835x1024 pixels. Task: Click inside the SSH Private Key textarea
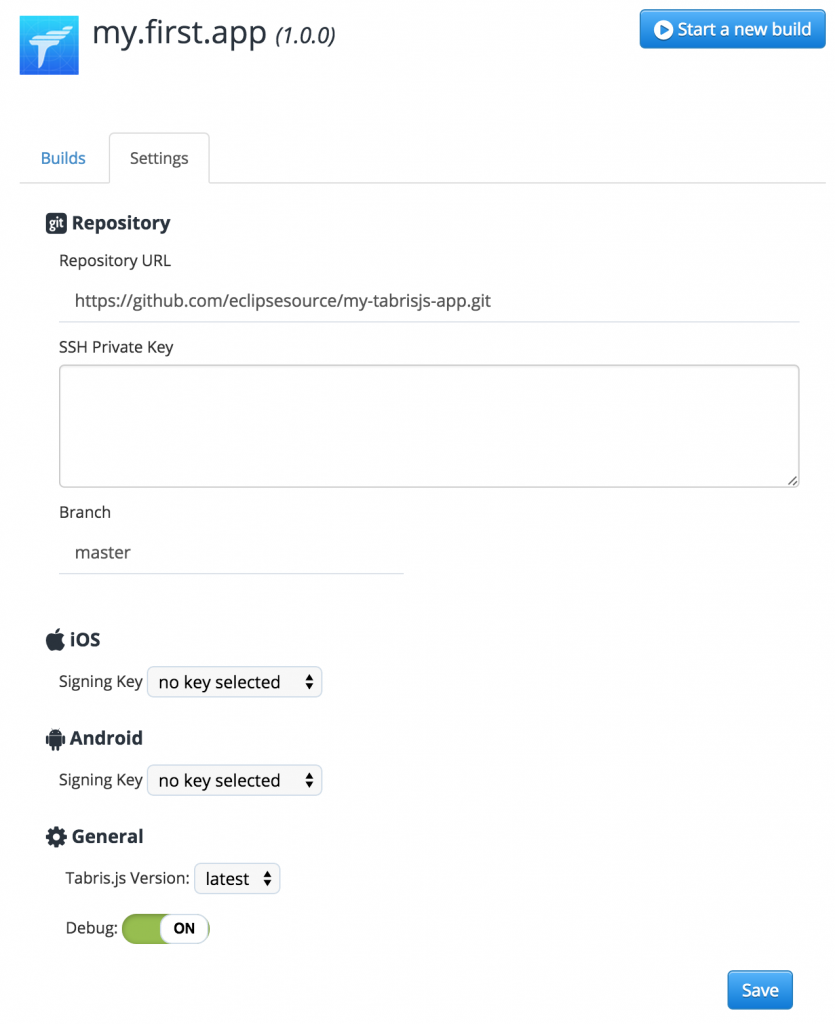(x=429, y=426)
